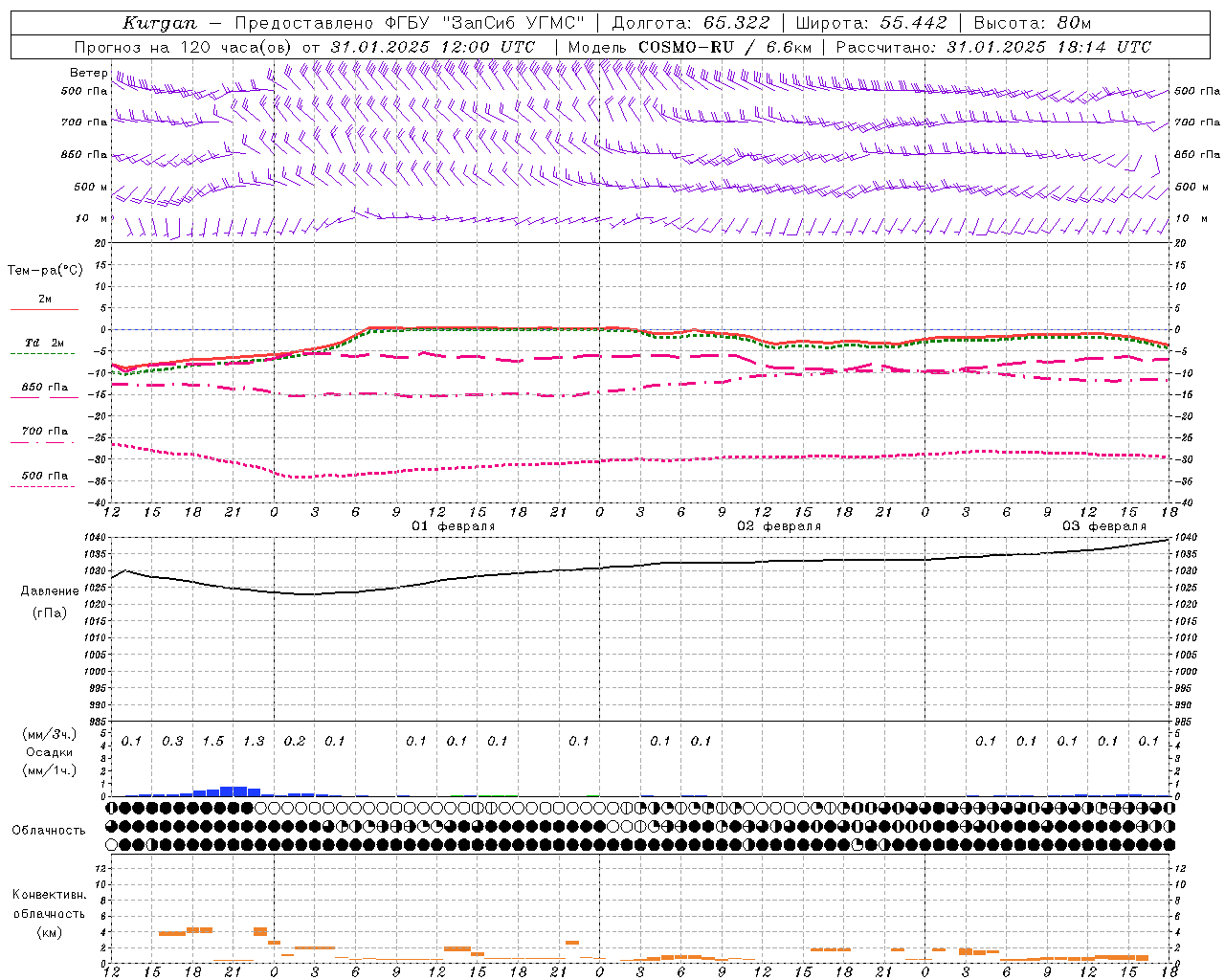Click the 500 м wind level label at left
This screenshot has width=1225, height=980.
(92, 187)
